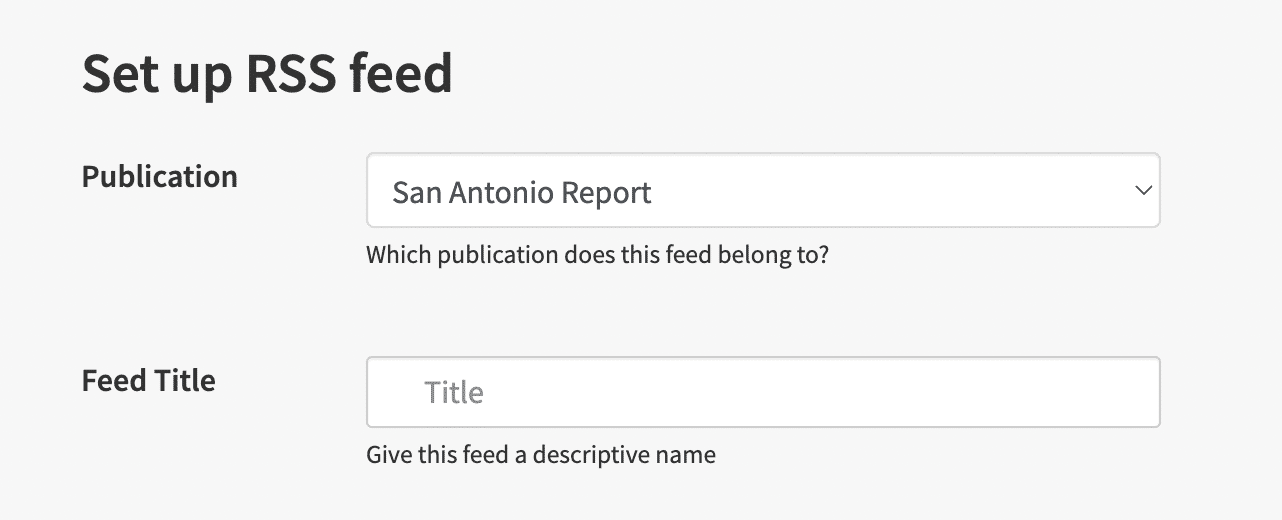This screenshot has height=520, width=1282.
Task: Click the "Publication" field label
Action: pyautogui.click(x=160, y=177)
